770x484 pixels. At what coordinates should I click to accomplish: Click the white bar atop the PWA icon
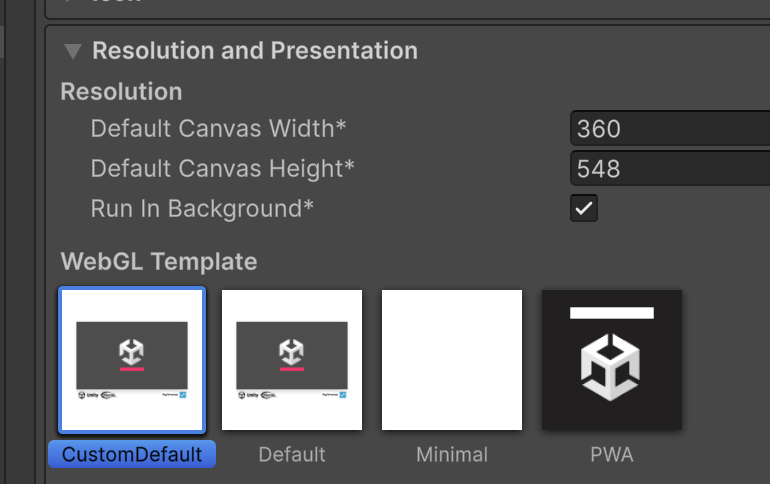tap(611, 313)
